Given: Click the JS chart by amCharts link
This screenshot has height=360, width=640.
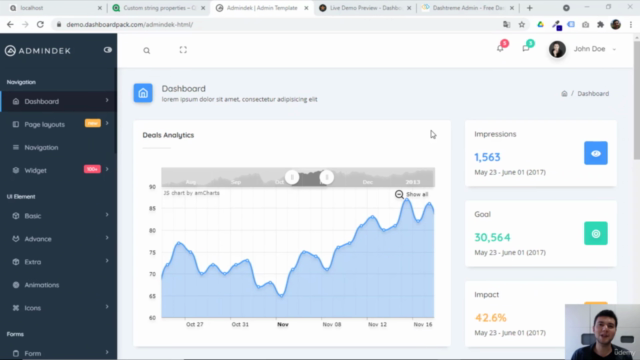Looking at the screenshot, I should (191, 193).
